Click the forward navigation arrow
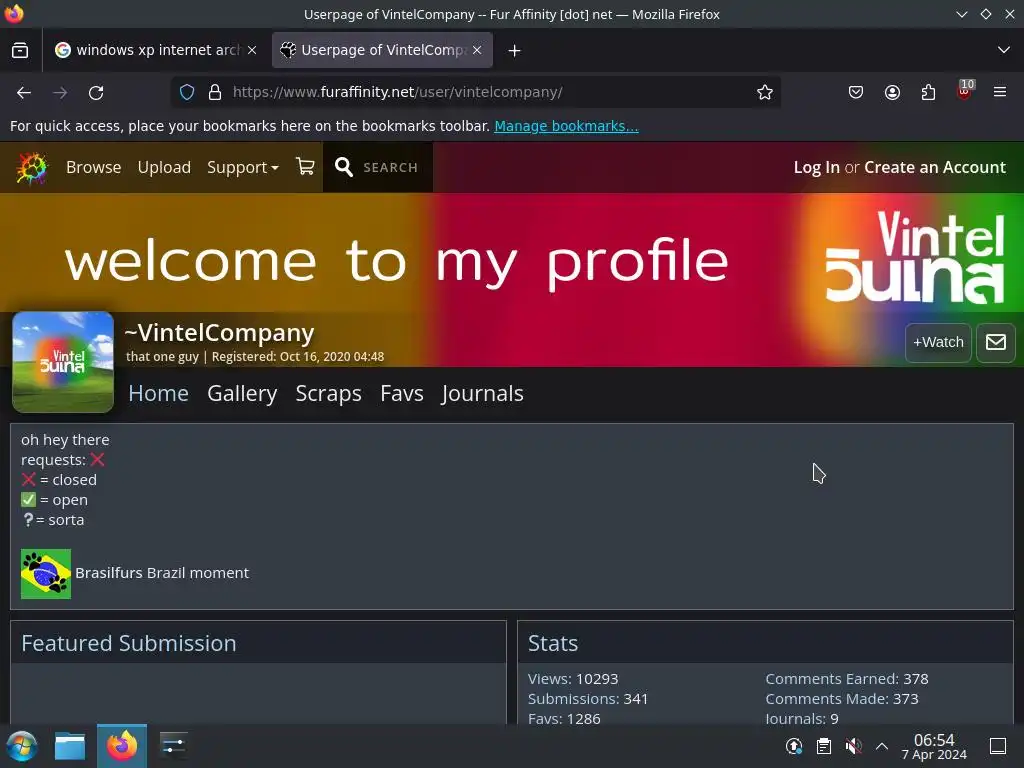 coord(60,93)
